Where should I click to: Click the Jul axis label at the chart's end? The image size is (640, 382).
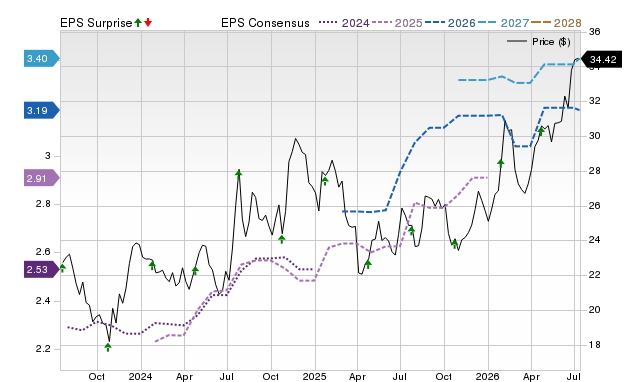click(574, 376)
